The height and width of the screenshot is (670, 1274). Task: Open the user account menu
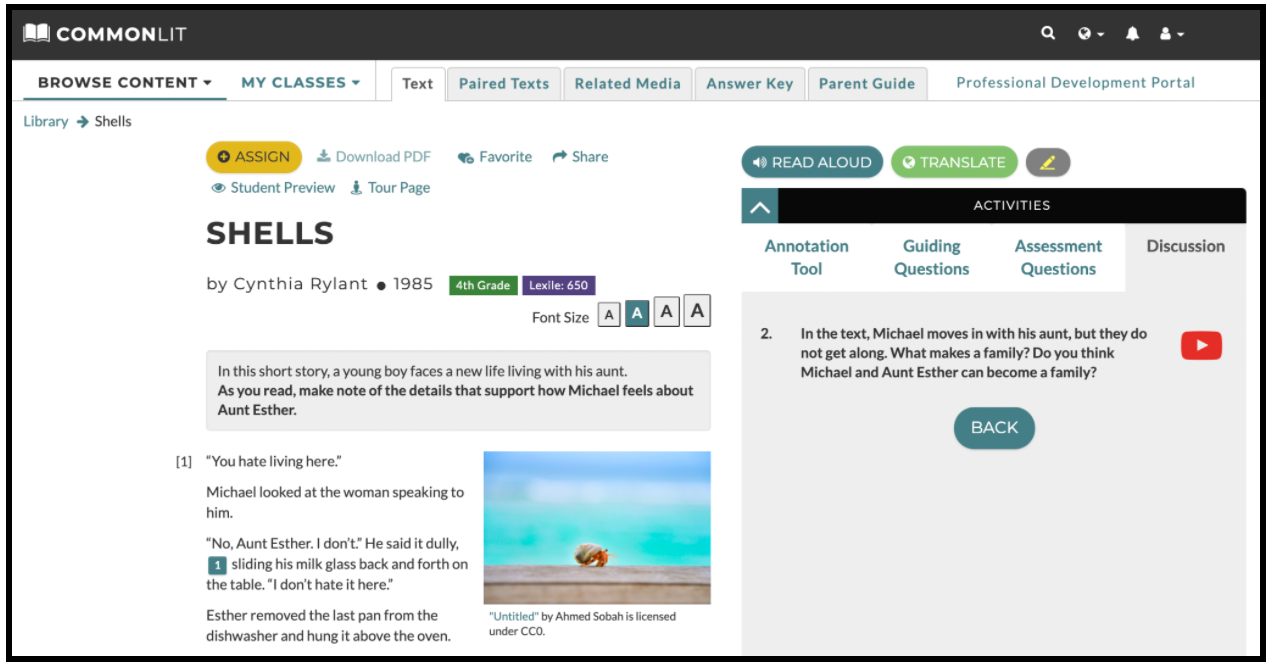pyautogui.click(x=1171, y=34)
